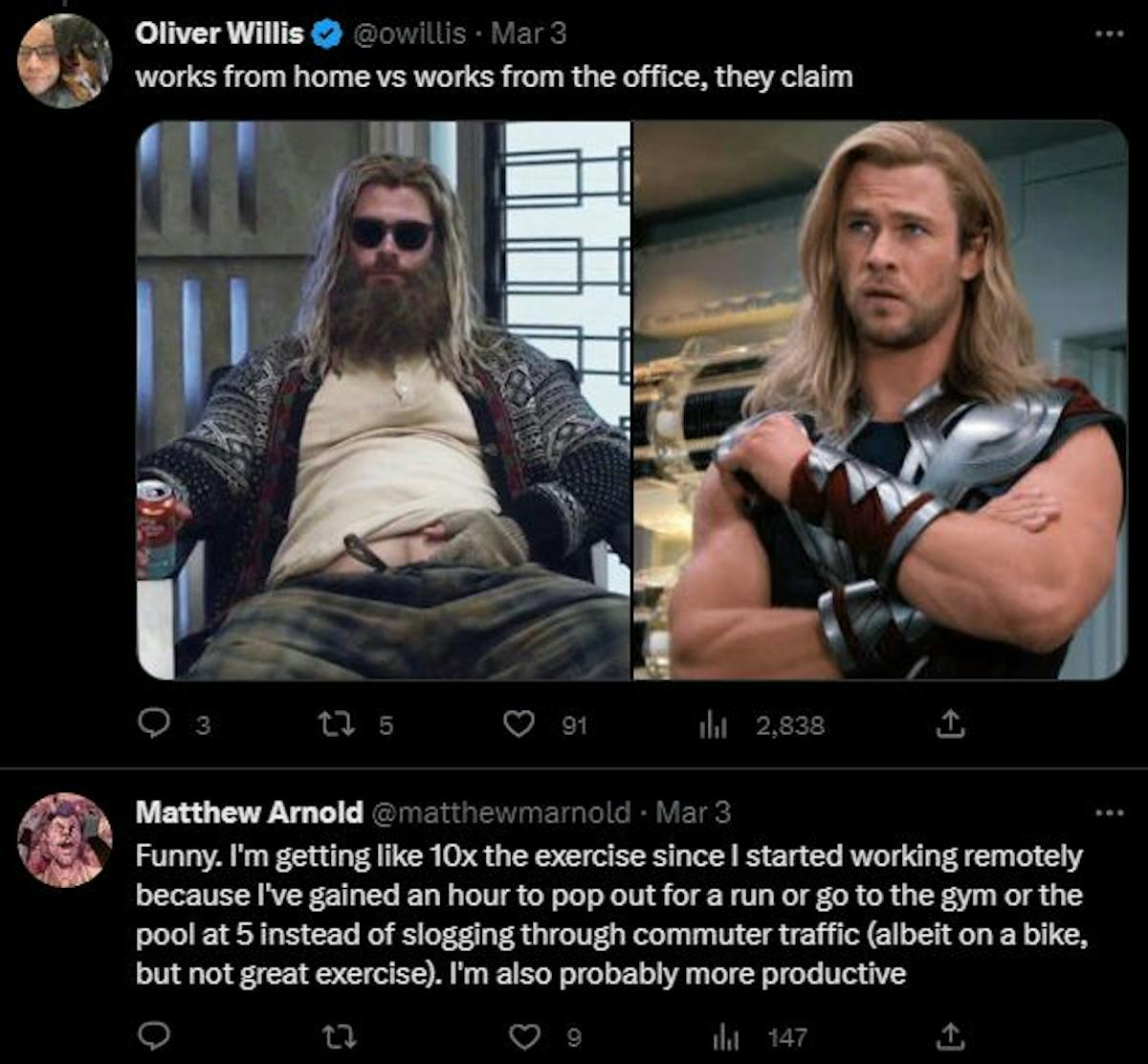Screen dimensions: 1148x1064
Task: View analytics for the 2,838-view tweet
Action: [709, 726]
